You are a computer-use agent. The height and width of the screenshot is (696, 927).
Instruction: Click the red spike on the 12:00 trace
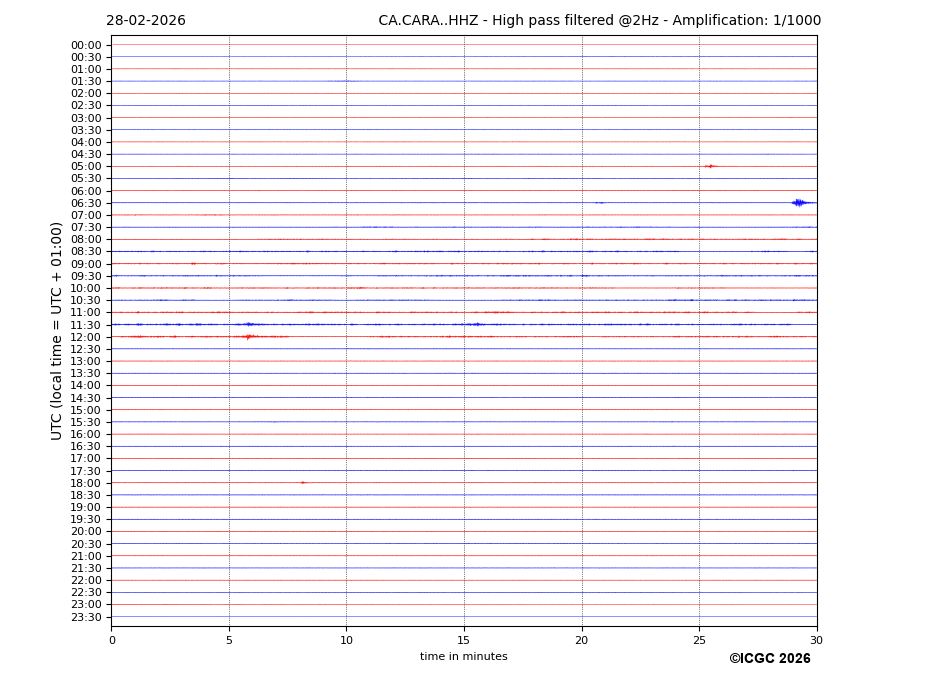coord(248,337)
